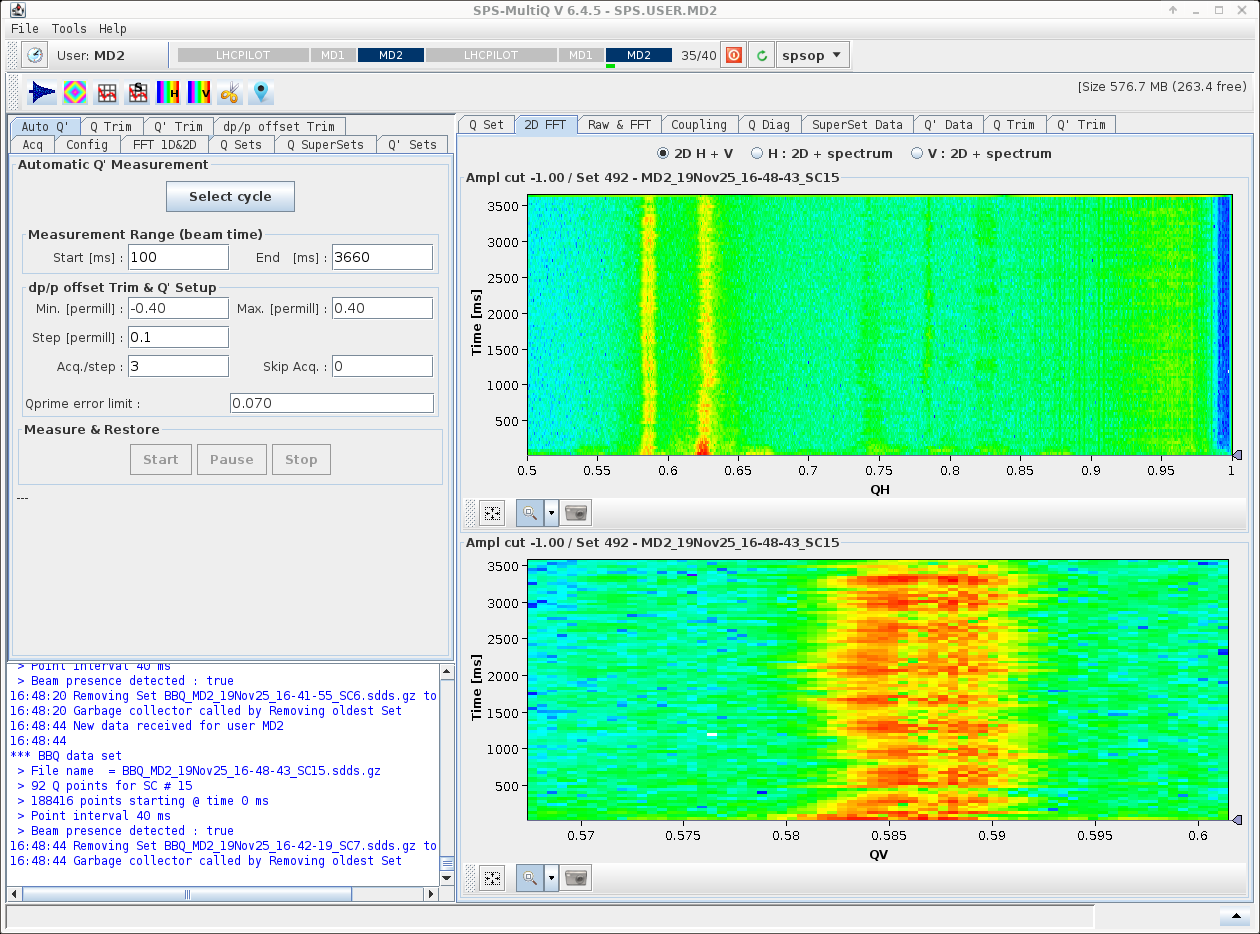Select the '2D H + V' radio button
The width and height of the screenshot is (1260, 934).
click(x=663, y=154)
